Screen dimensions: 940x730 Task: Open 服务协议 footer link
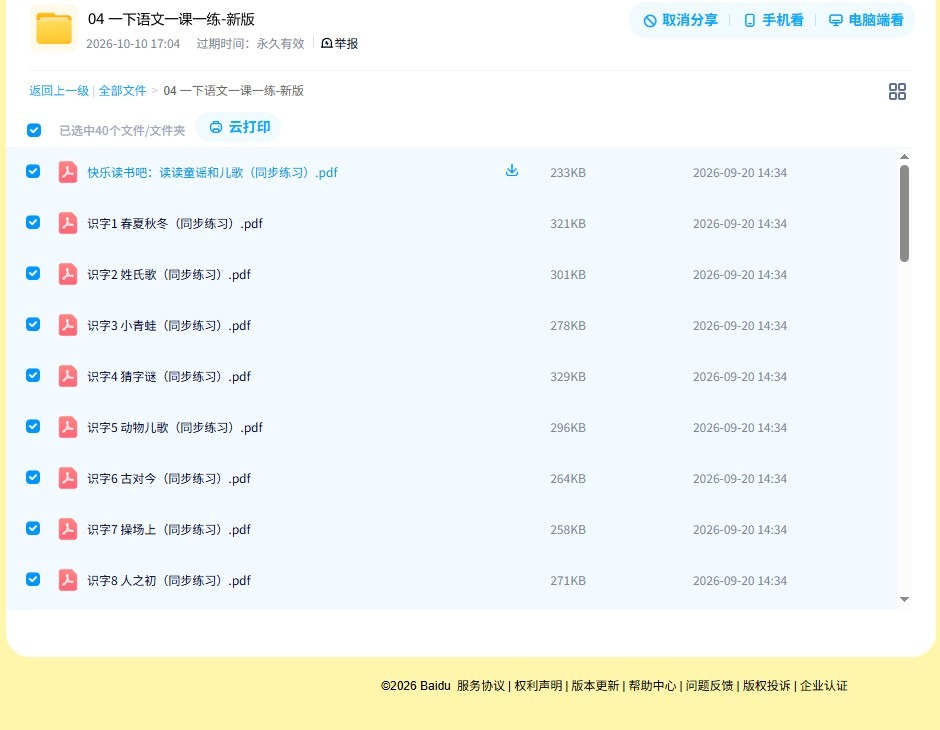click(481, 686)
